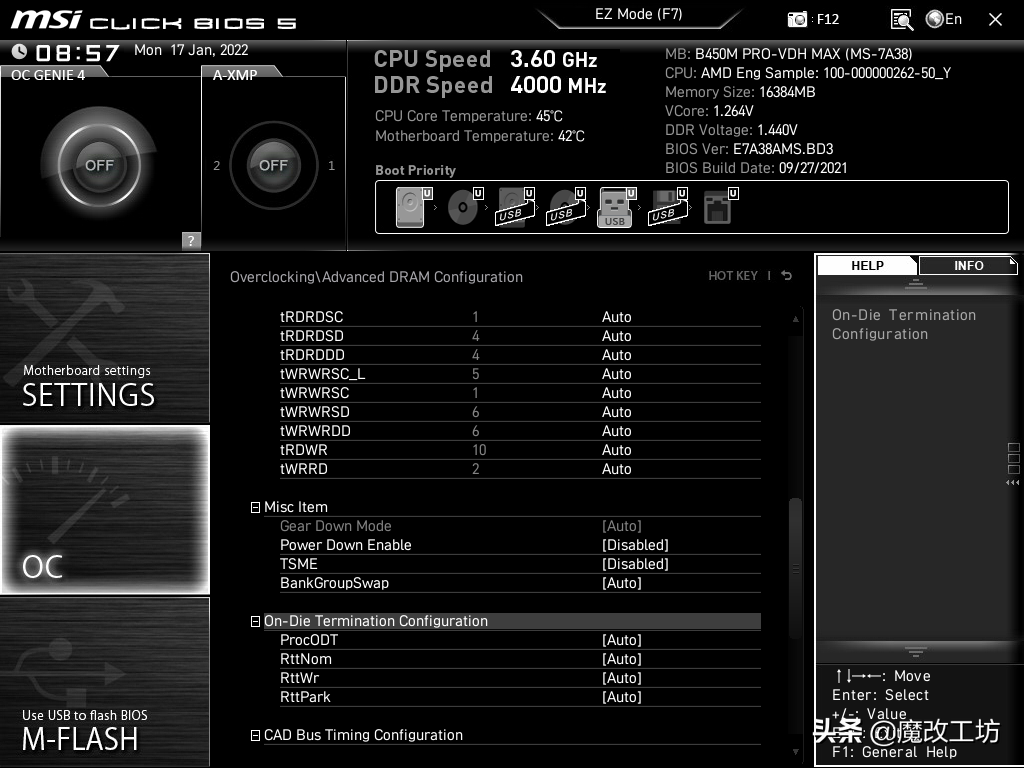This screenshot has width=1024, height=768.
Task: Select the hard disk boot device icon
Action: 410,208
